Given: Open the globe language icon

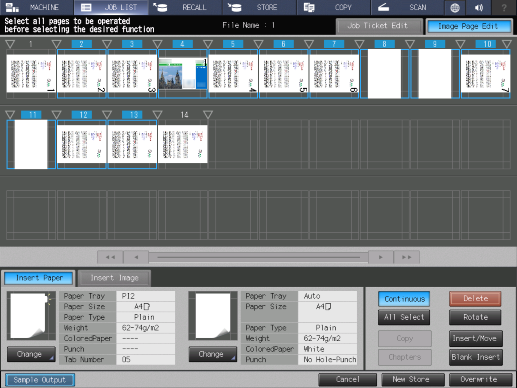Looking at the screenshot, I should [455, 7].
